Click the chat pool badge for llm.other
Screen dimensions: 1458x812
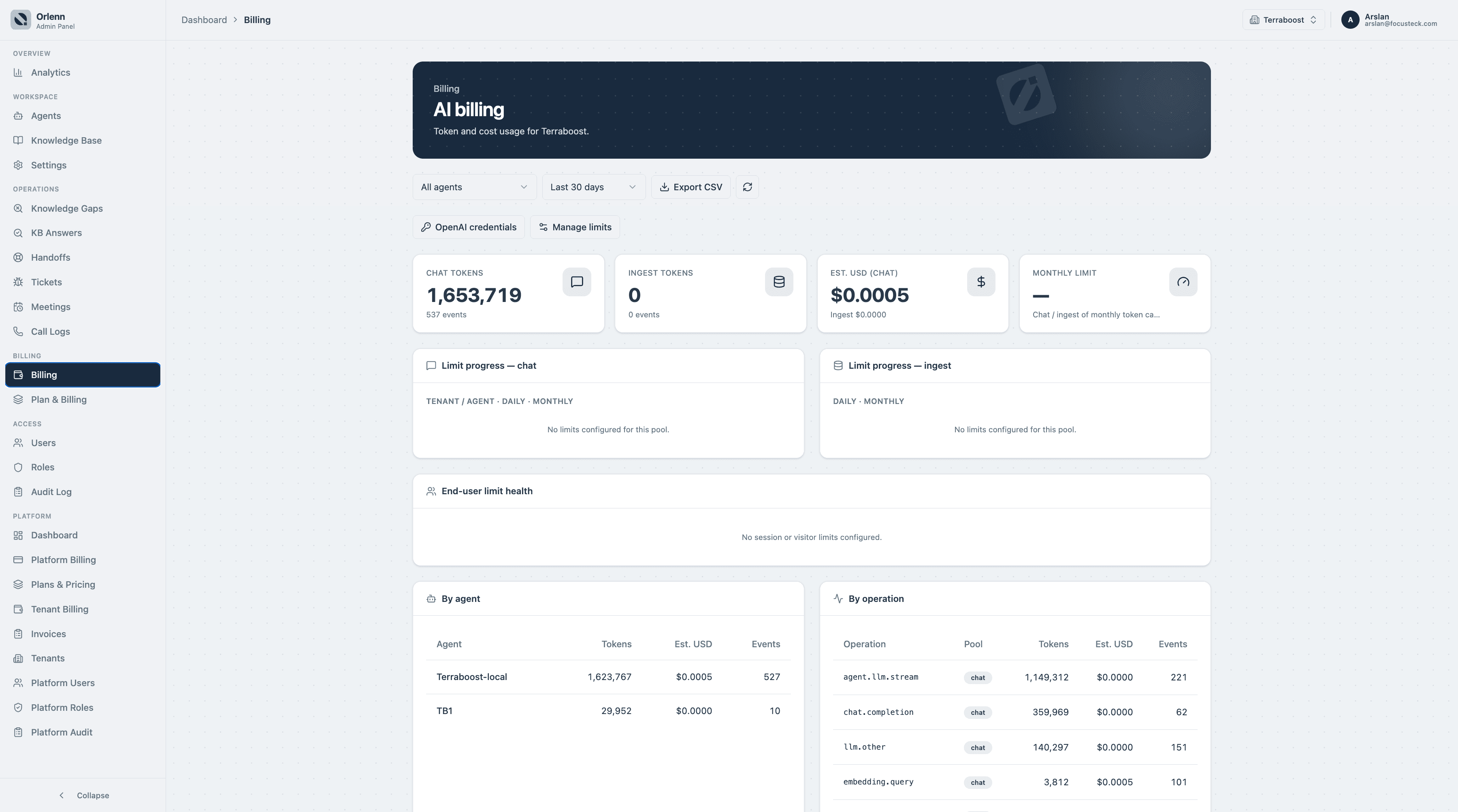(978, 748)
